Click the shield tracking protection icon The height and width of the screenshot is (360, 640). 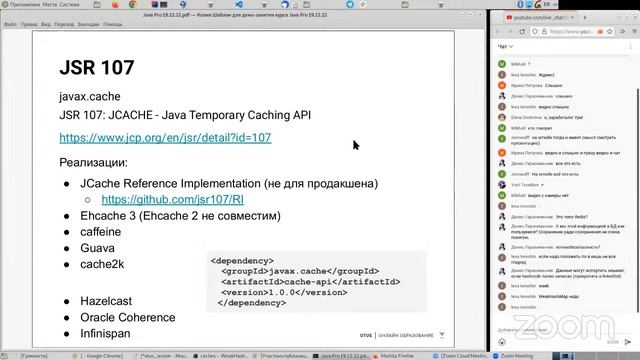coord(535,31)
